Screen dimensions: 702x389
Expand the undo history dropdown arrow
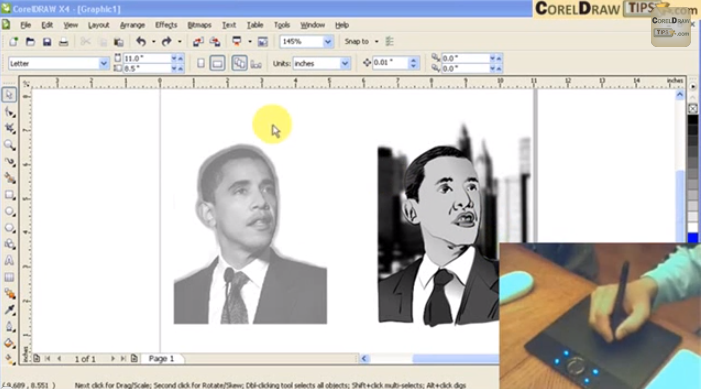pyautogui.click(x=154, y=42)
